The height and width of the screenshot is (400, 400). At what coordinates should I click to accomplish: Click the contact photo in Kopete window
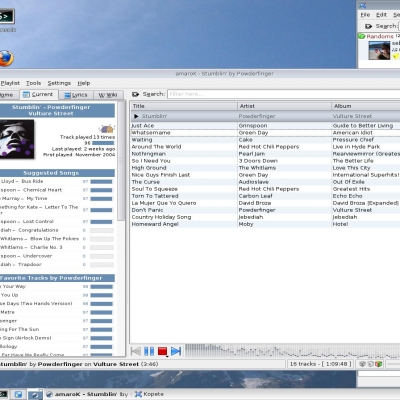379,50
